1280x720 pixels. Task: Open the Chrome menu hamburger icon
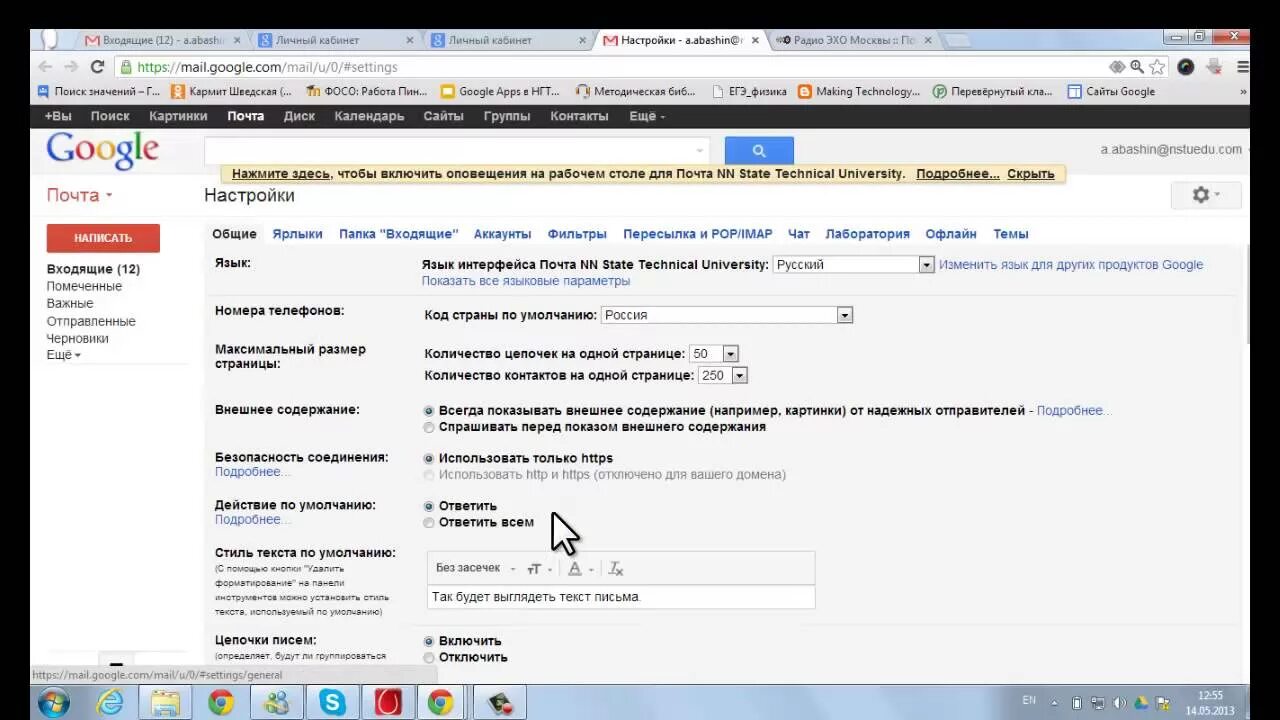(x=1243, y=67)
